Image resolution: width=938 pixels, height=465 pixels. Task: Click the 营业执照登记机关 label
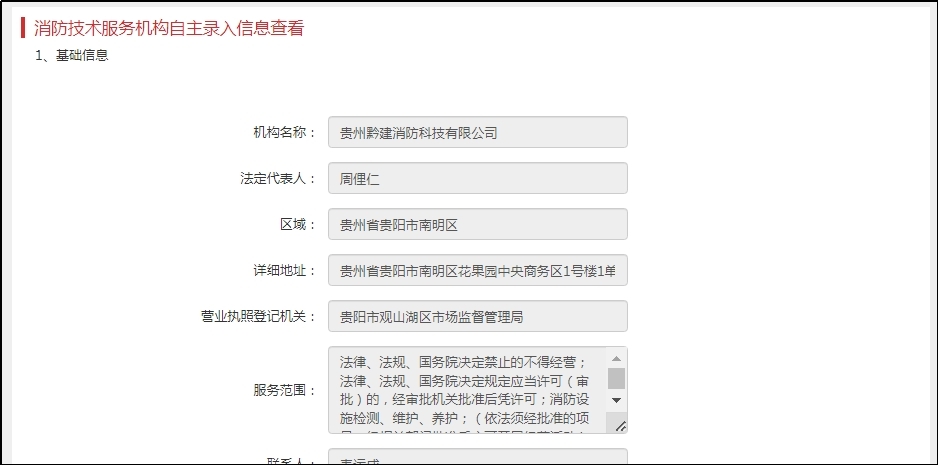click(258, 316)
